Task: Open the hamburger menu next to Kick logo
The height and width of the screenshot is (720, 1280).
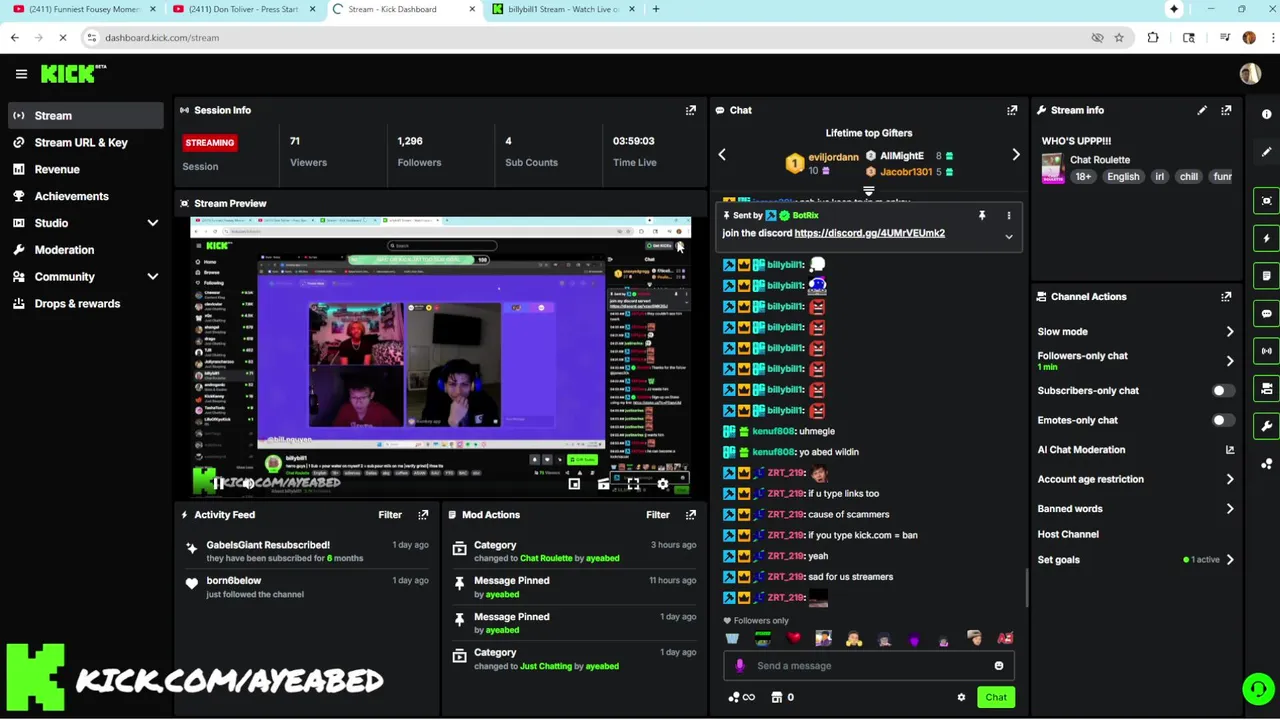Action: 21,74
